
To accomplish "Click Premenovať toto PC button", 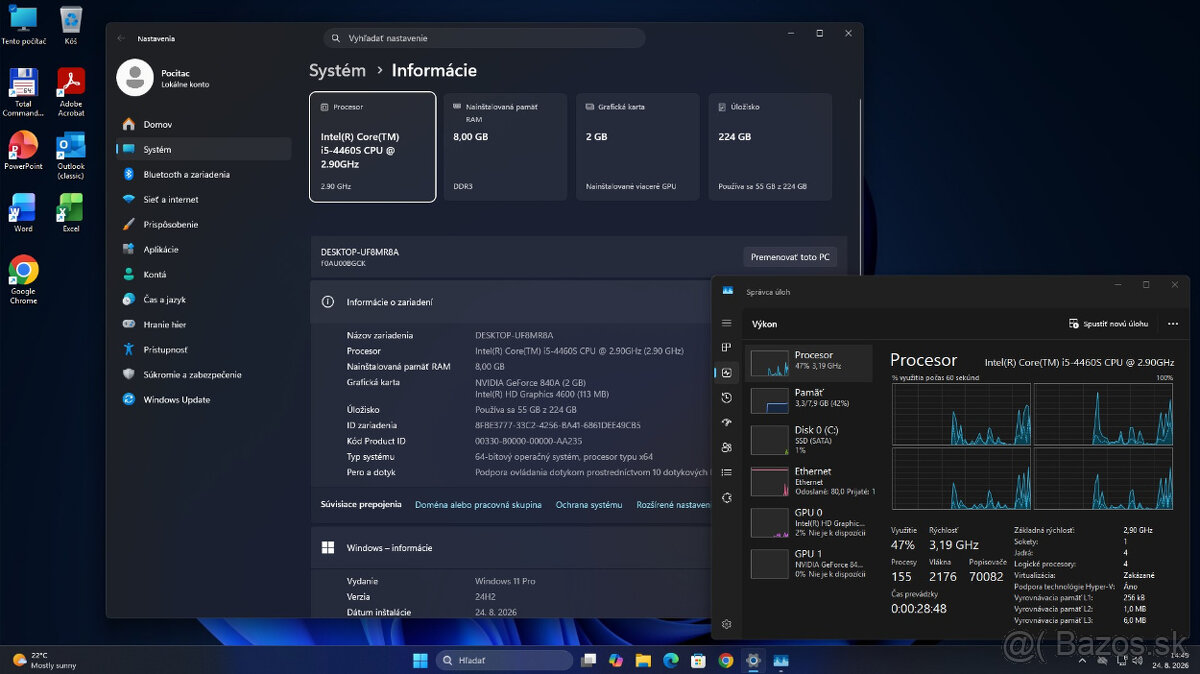I will (790, 257).
